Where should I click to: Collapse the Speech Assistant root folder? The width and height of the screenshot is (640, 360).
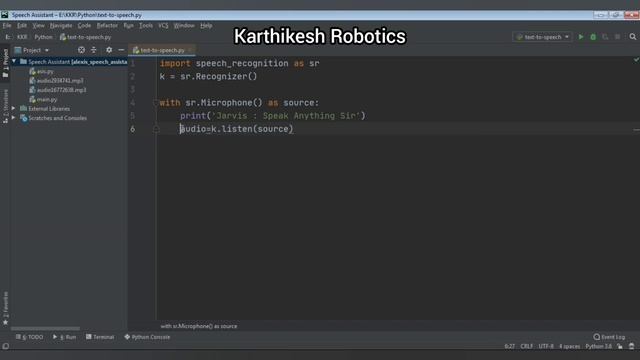click(x=14, y=61)
